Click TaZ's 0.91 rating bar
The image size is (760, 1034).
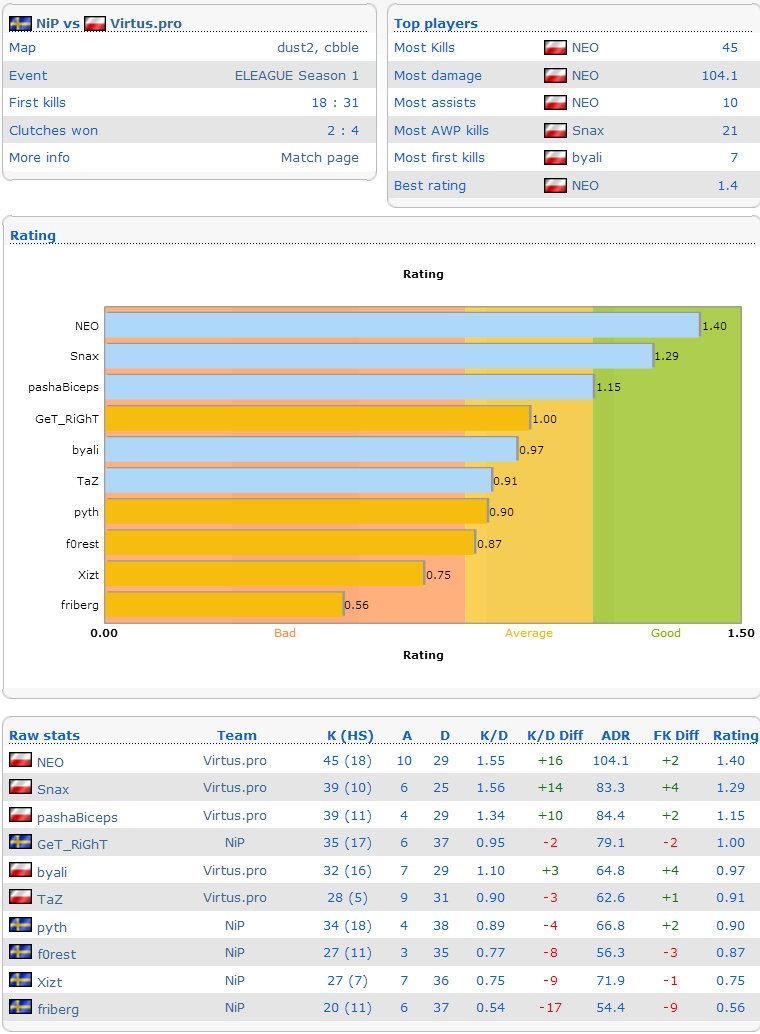coord(299,480)
